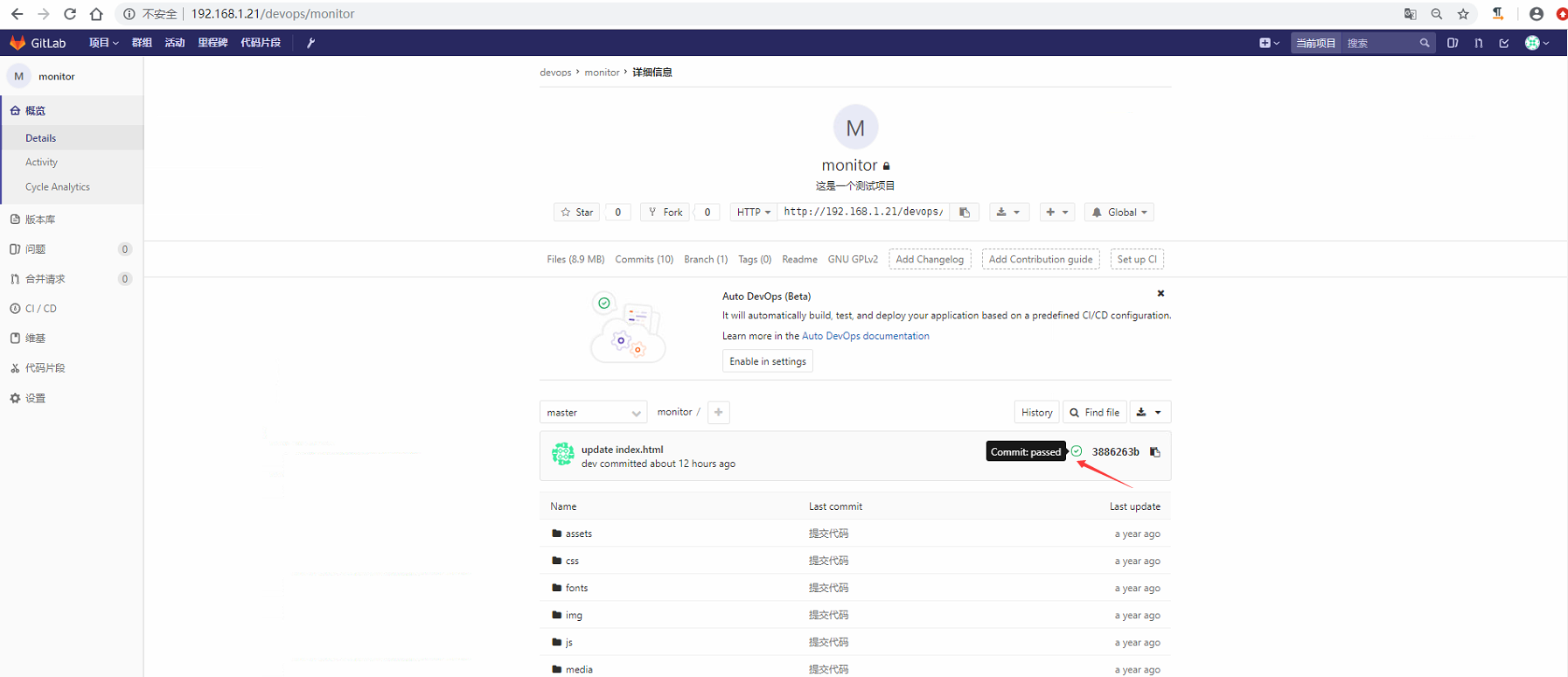This screenshot has height=677, width=1568.
Task: Open the History button
Action: pyautogui.click(x=1037, y=412)
